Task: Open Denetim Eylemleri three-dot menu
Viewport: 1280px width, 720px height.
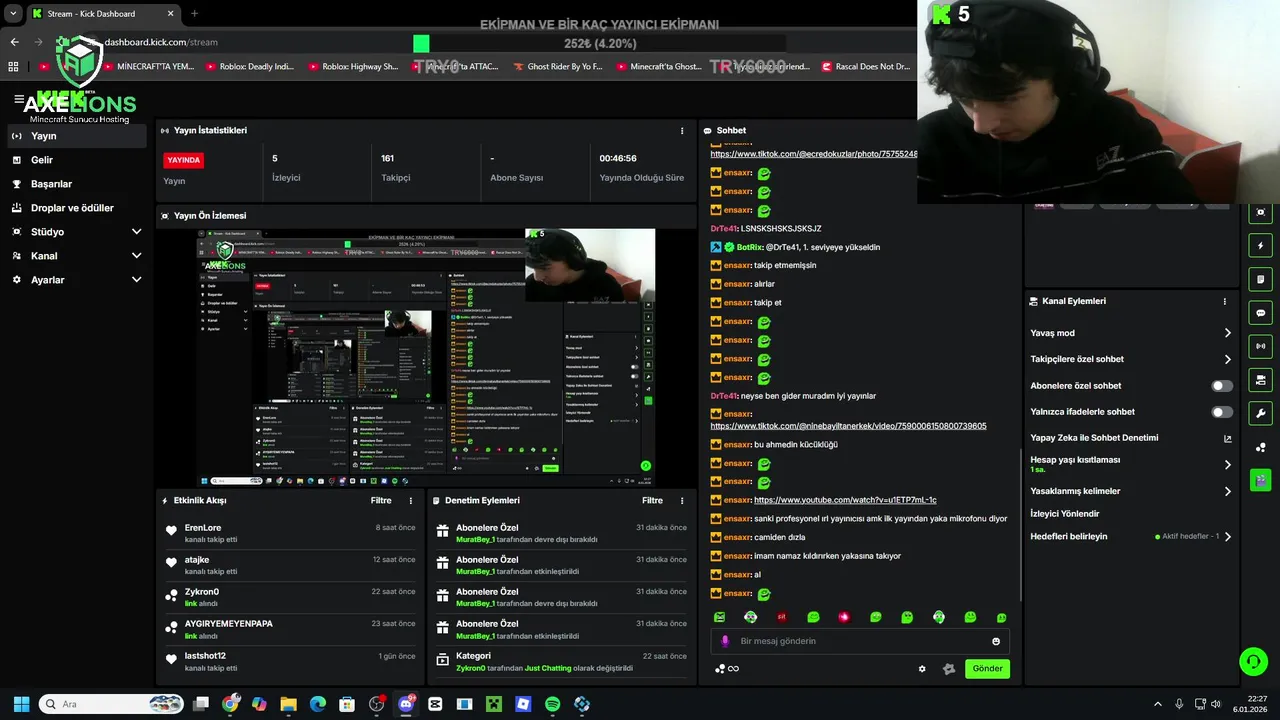Action: point(682,500)
